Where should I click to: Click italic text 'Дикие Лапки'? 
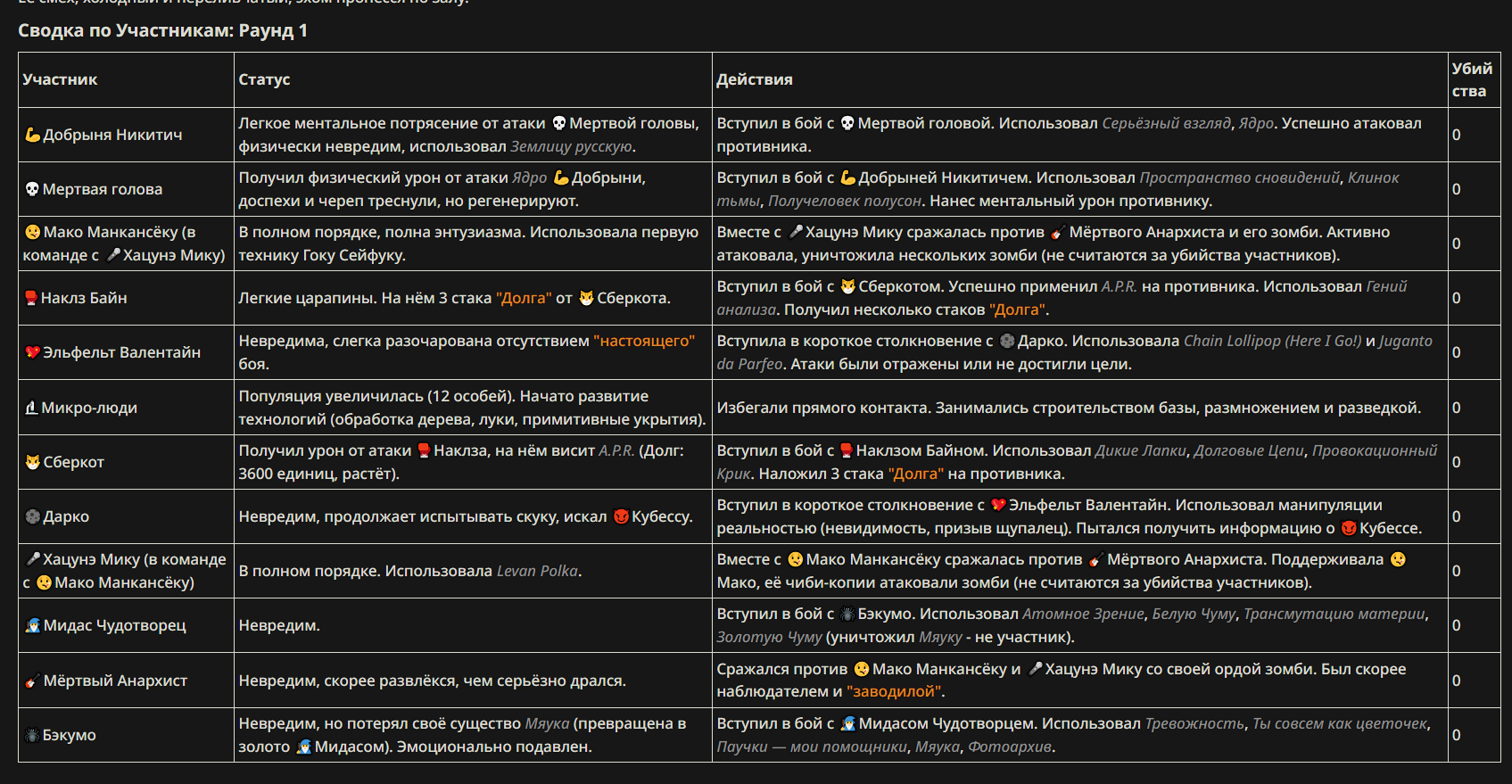pyautogui.click(x=1141, y=450)
